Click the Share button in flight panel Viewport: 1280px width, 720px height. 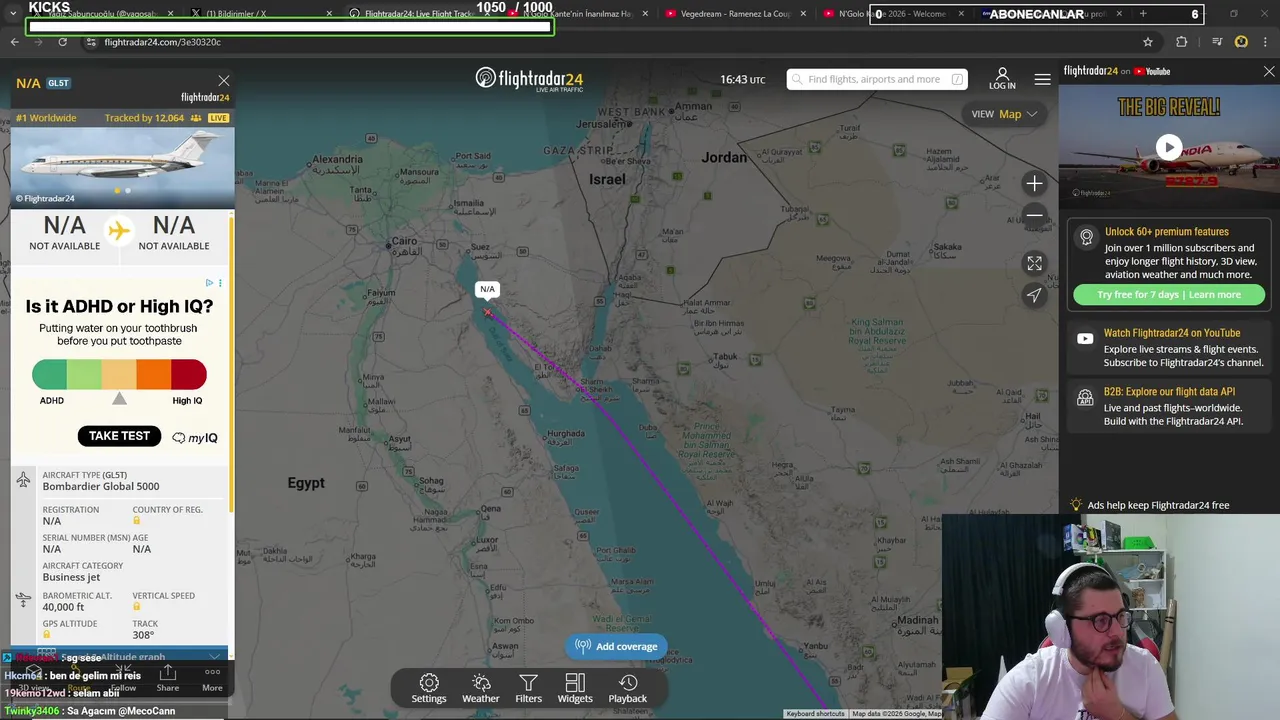click(x=168, y=678)
